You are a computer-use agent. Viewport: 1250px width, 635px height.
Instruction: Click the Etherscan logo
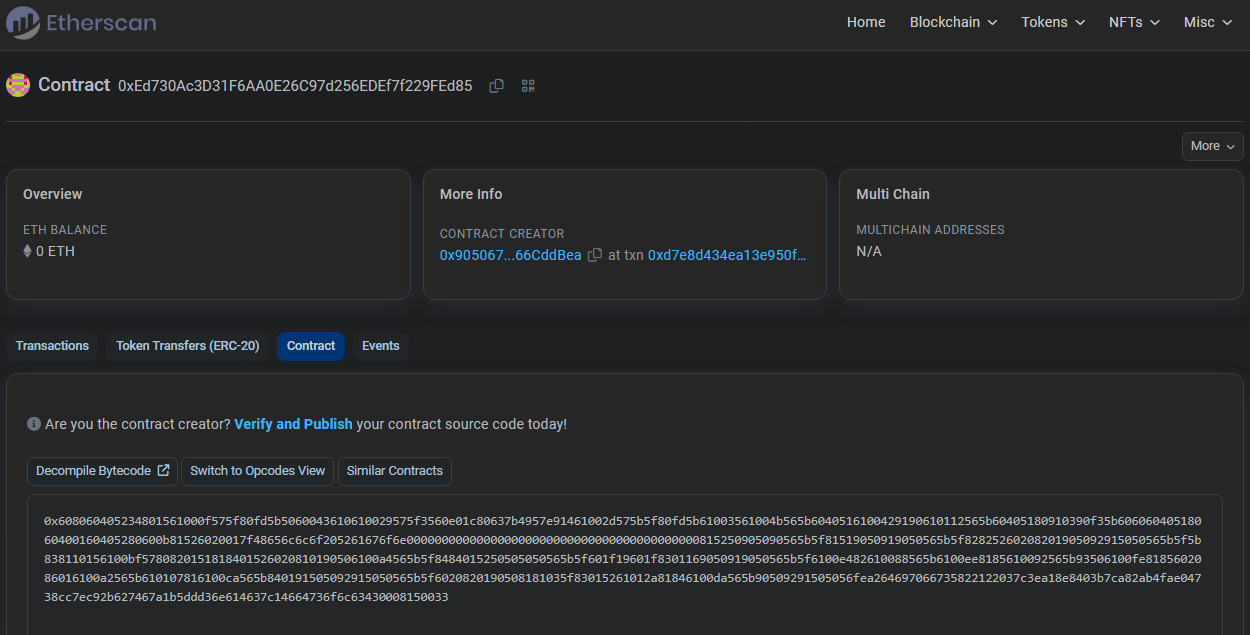(81, 22)
